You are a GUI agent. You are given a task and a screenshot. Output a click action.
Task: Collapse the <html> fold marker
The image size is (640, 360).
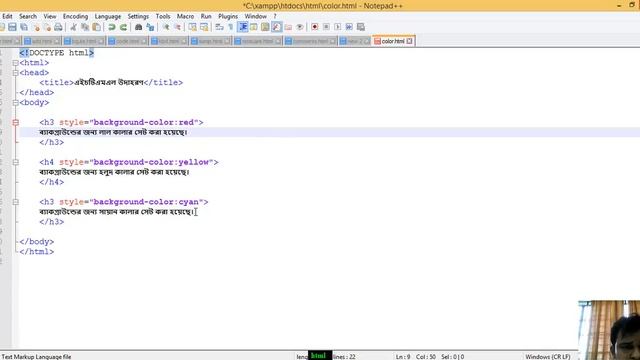point(16,63)
